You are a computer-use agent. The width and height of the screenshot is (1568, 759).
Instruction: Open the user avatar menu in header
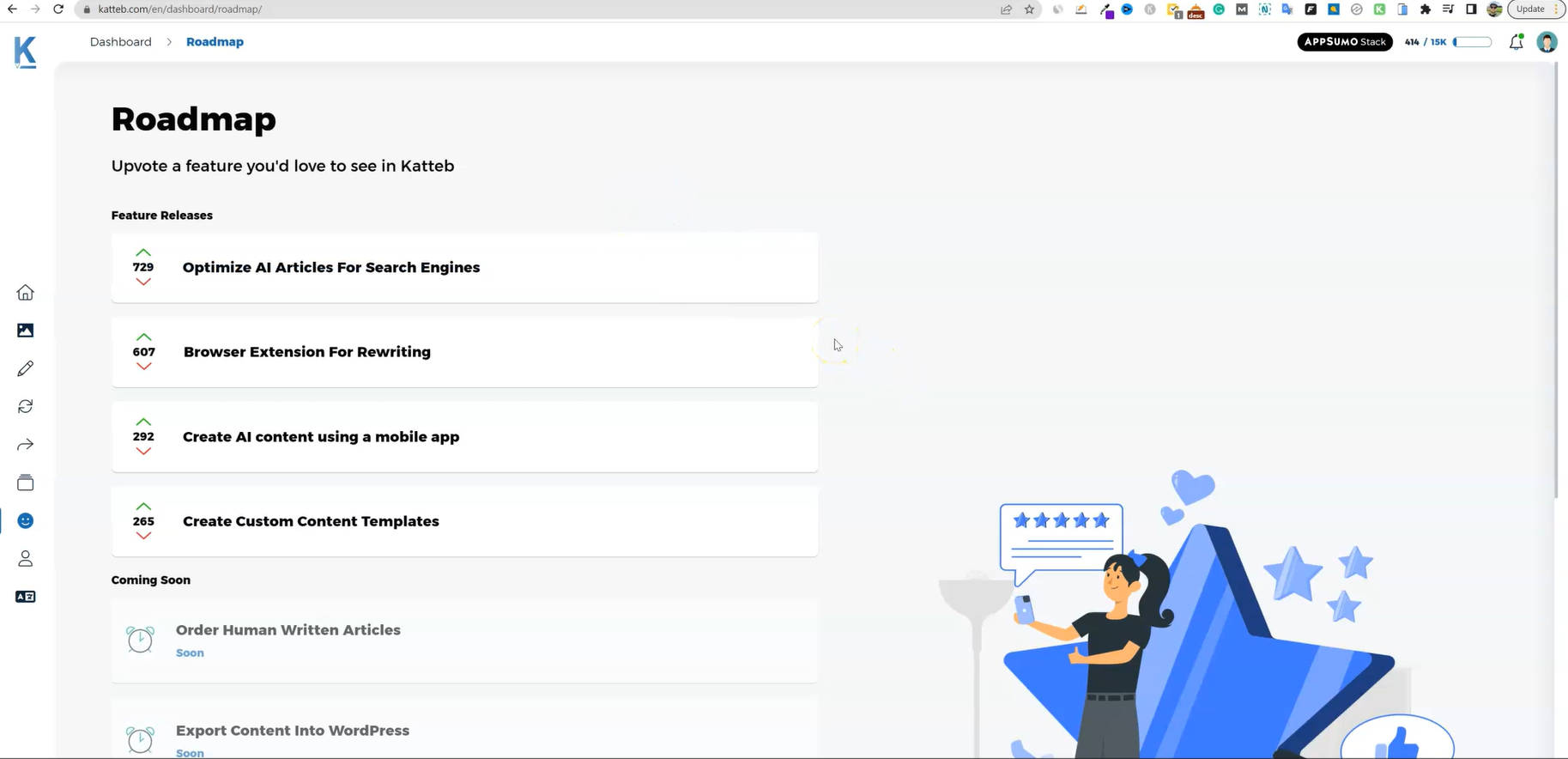(x=1547, y=42)
